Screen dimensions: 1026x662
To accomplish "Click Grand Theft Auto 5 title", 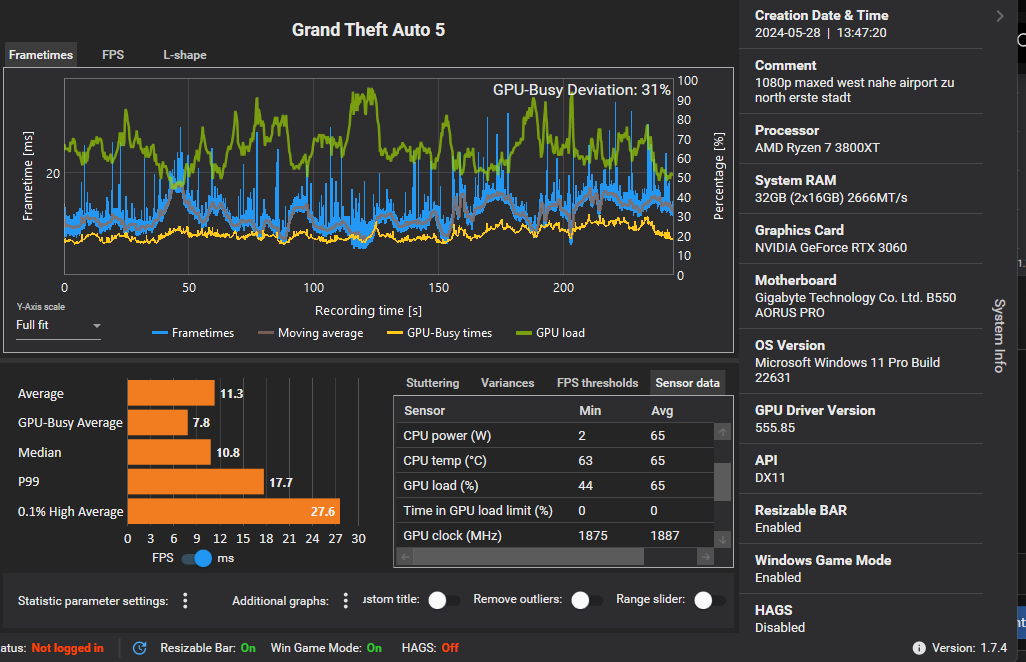I will (x=368, y=29).
